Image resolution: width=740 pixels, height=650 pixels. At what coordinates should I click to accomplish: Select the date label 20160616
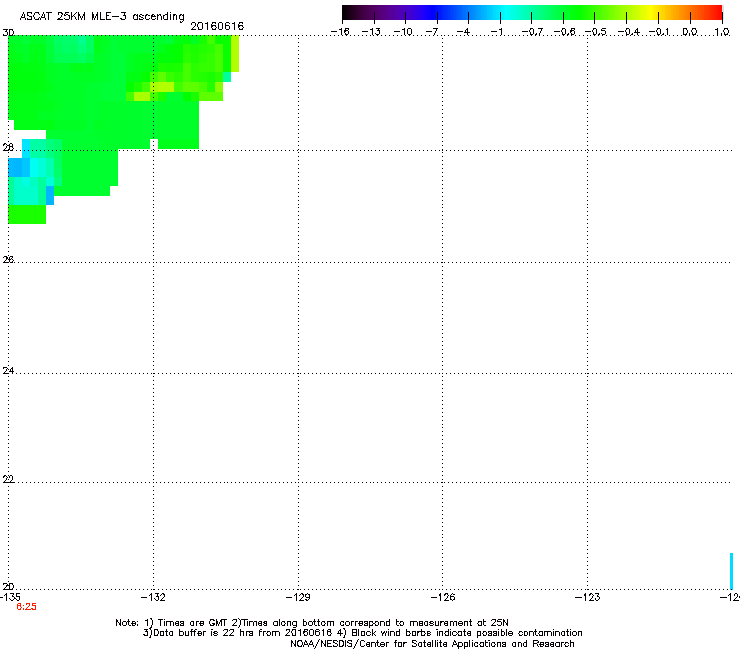tap(217, 26)
